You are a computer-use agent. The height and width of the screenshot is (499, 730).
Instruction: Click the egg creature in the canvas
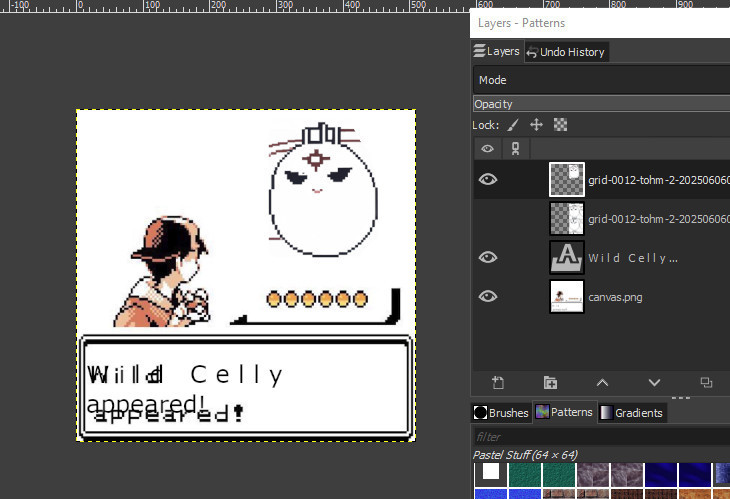pyautogui.click(x=322, y=191)
